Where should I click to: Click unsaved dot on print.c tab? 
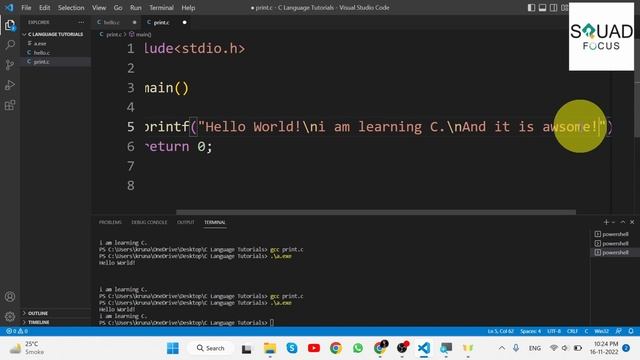pyautogui.click(x=184, y=22)
